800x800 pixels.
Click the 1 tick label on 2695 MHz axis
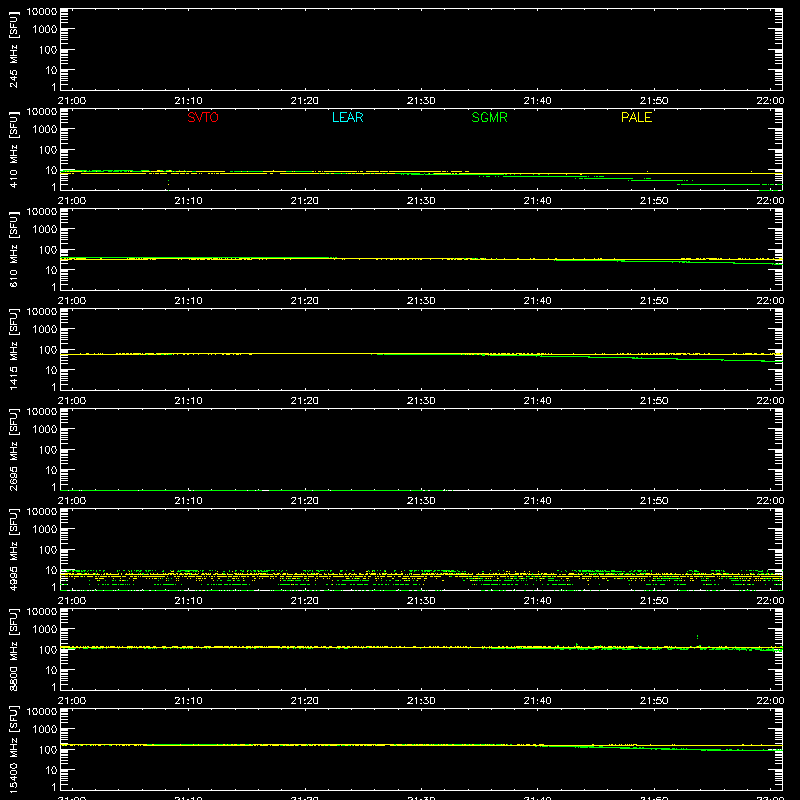(x=54, y=488)
